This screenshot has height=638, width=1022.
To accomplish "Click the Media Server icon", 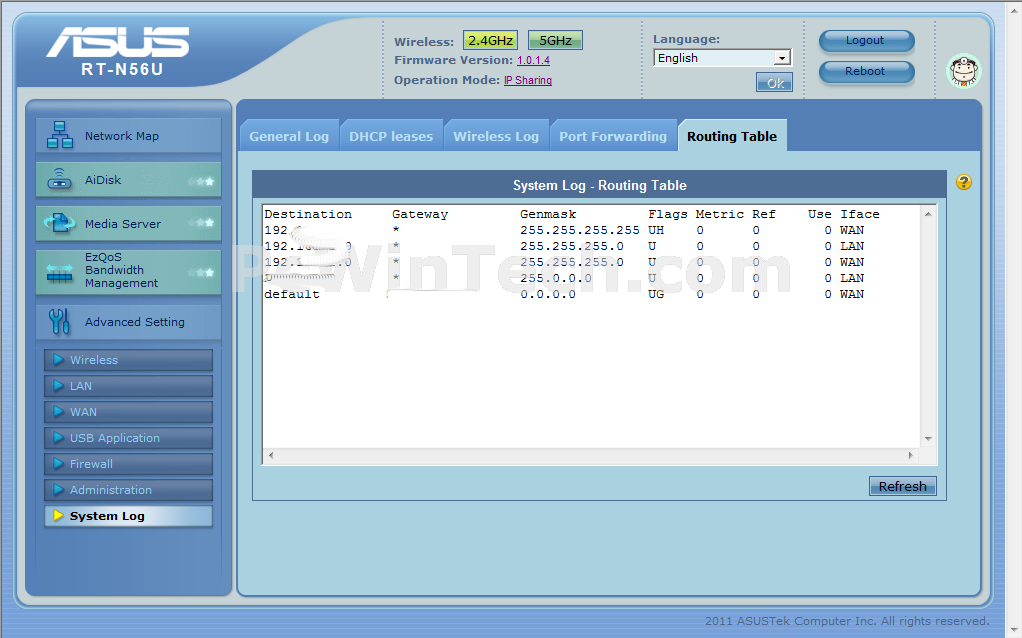I will 59,224.
